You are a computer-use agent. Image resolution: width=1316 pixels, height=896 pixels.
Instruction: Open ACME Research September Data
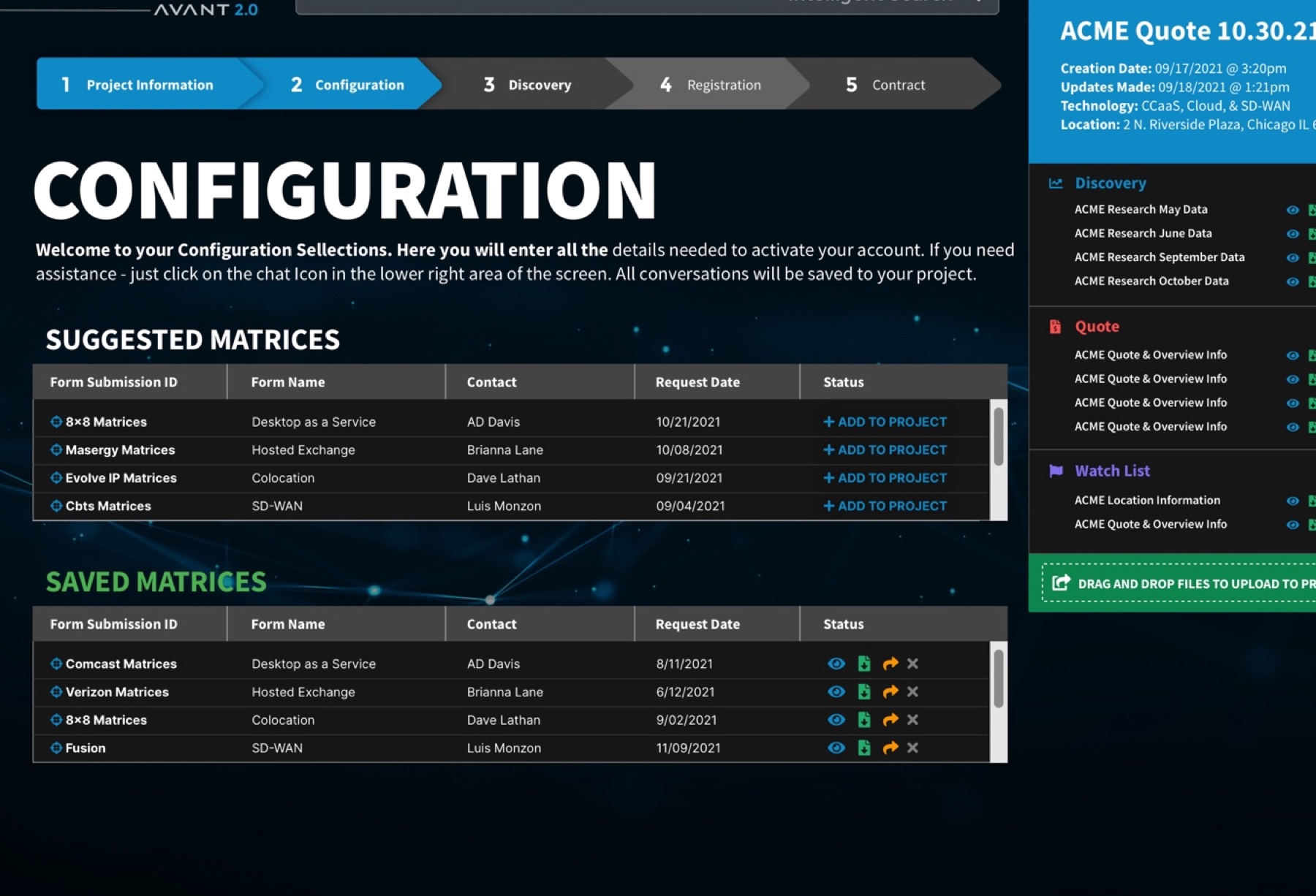(x=1160, y=257)
